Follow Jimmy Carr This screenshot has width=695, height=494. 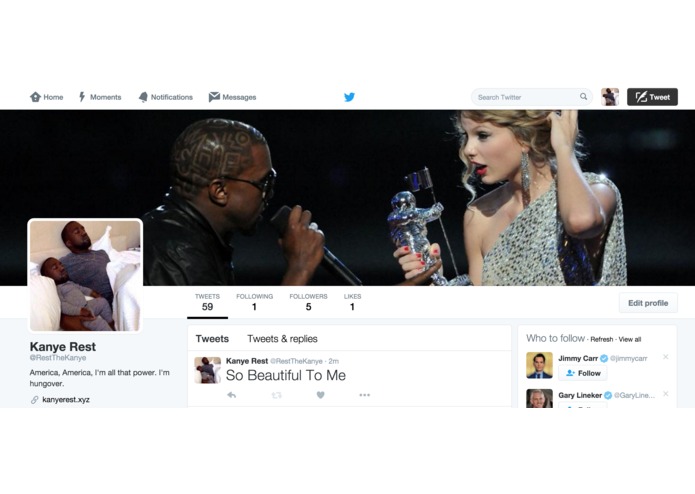(x=583, y=373)
